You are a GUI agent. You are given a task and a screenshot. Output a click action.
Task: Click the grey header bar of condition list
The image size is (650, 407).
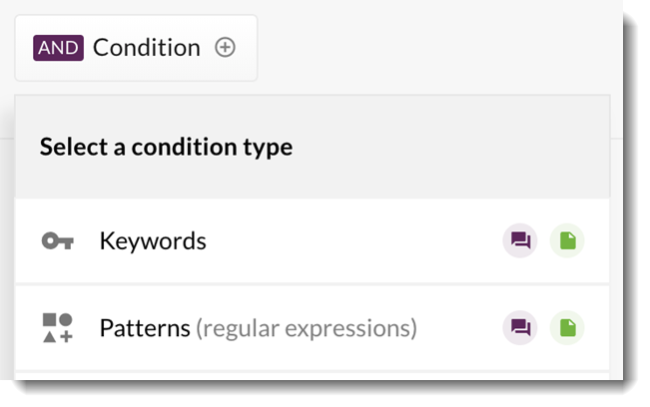450,148
